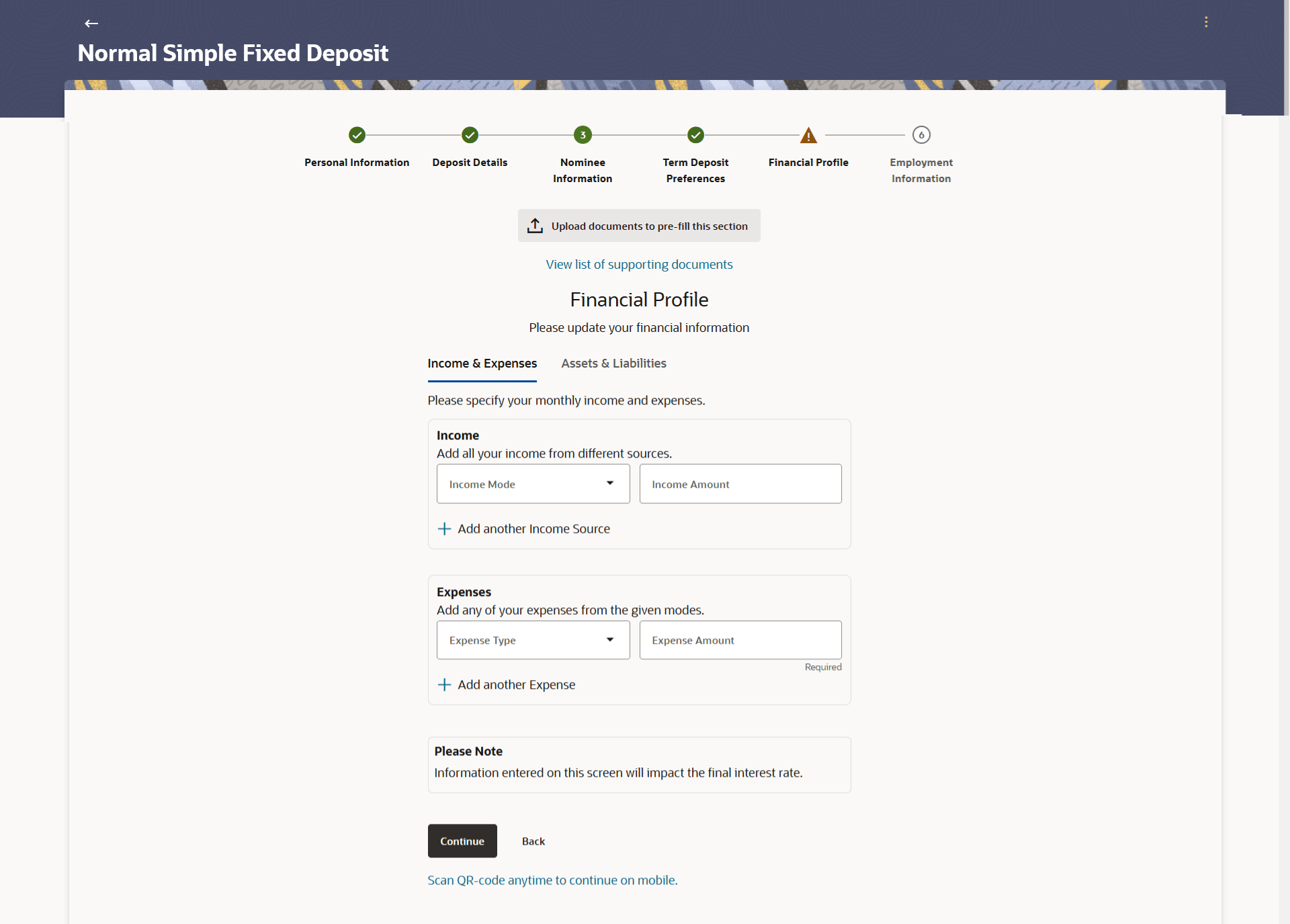1290x924 pixels.
Task: Click Upload documents to pre-fill button
Action: 639,226
